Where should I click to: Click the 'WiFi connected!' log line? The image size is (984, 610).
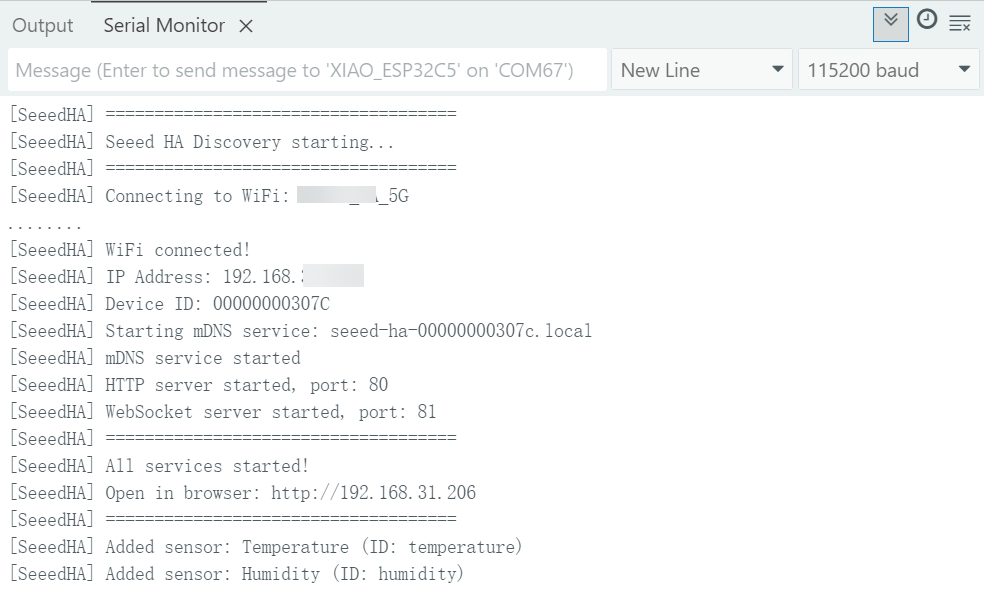(x=178, y=250)
